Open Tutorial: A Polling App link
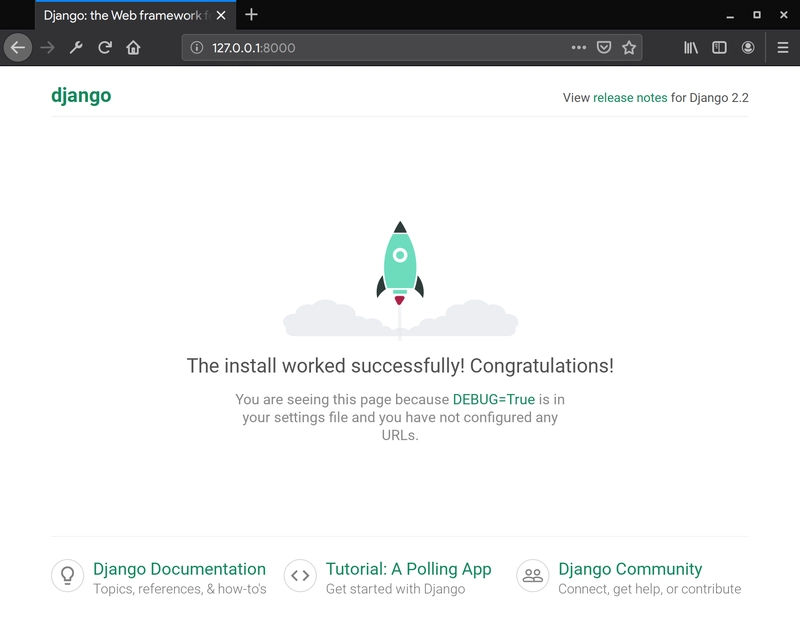The height and width of the screenshot is (619, 800). coord(408,568)
